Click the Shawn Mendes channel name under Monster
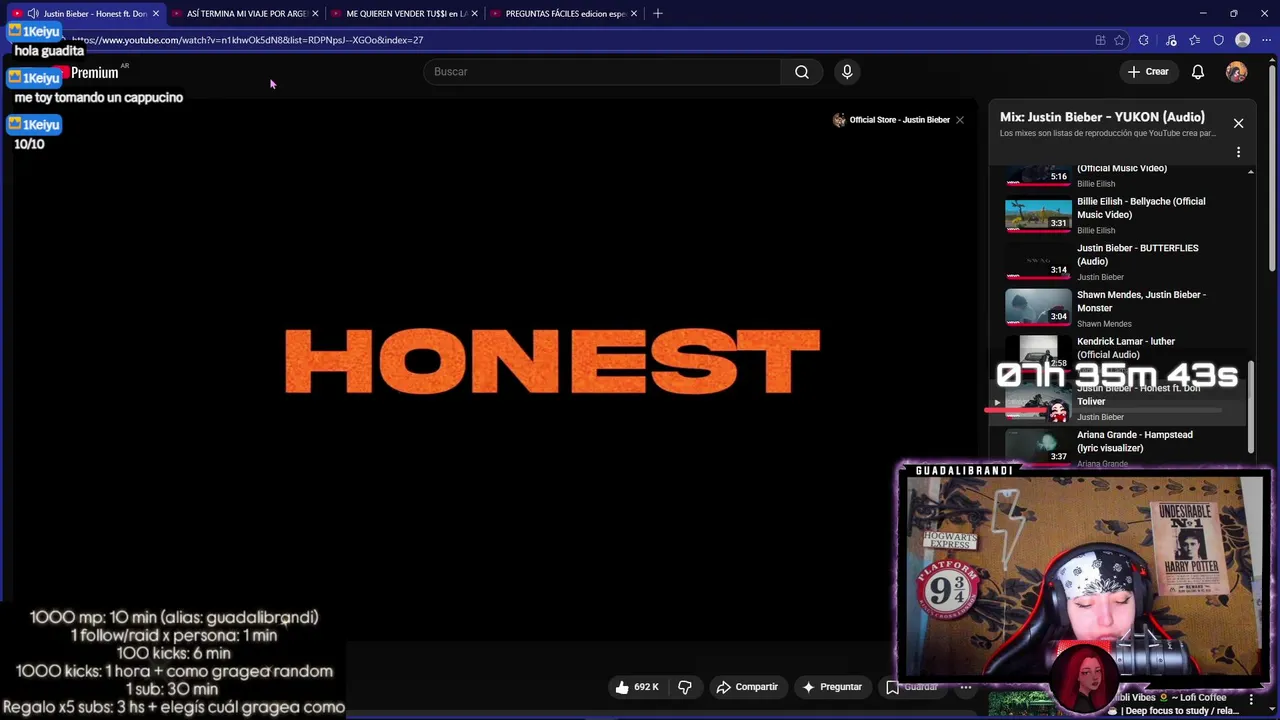This screenshot has width=1280, height=720. coord(1104,324)
